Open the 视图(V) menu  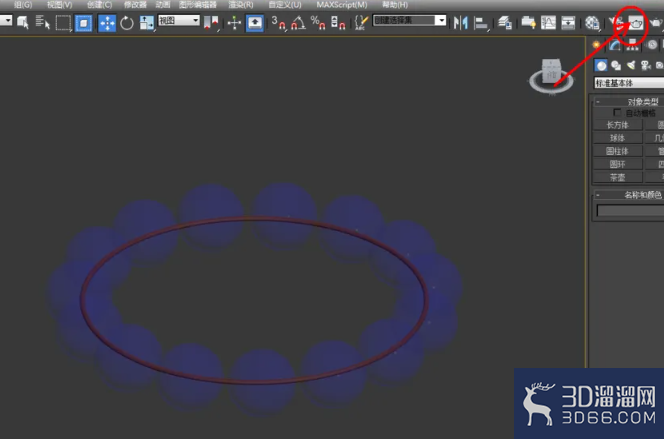pyautogui.click(x=59, y=5)
